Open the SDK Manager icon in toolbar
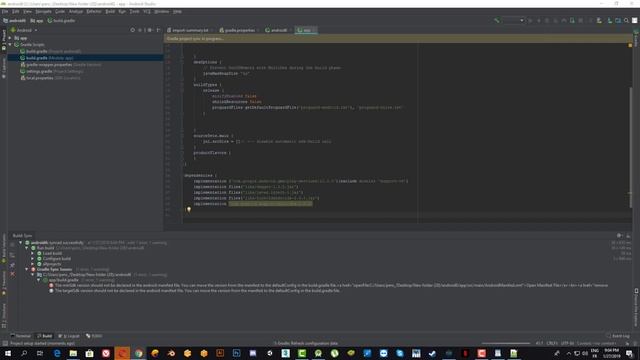The image size is (640, 360). pyautogui.click(x=618, y=20)
